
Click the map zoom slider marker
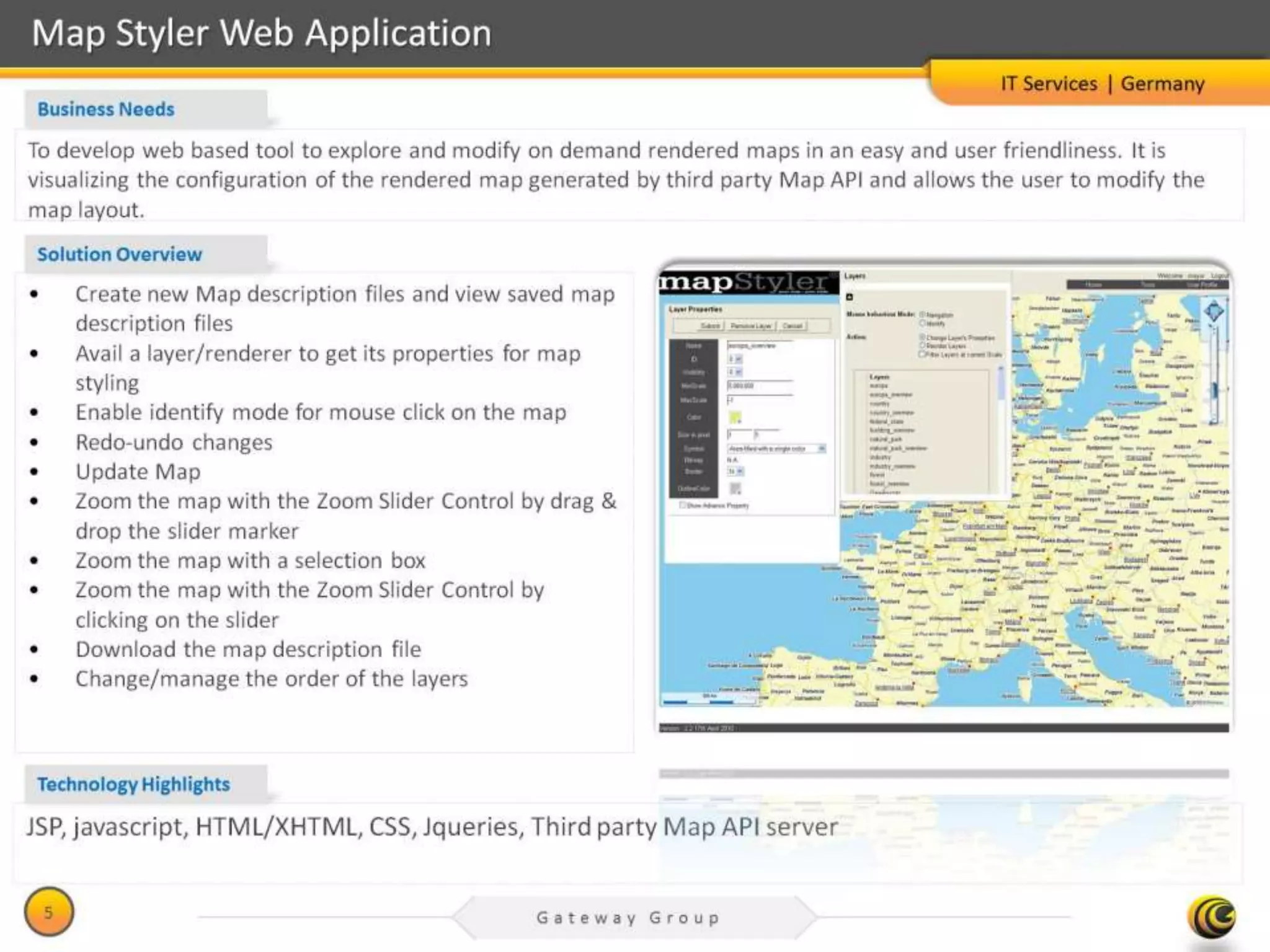[x=1214, y=390]
